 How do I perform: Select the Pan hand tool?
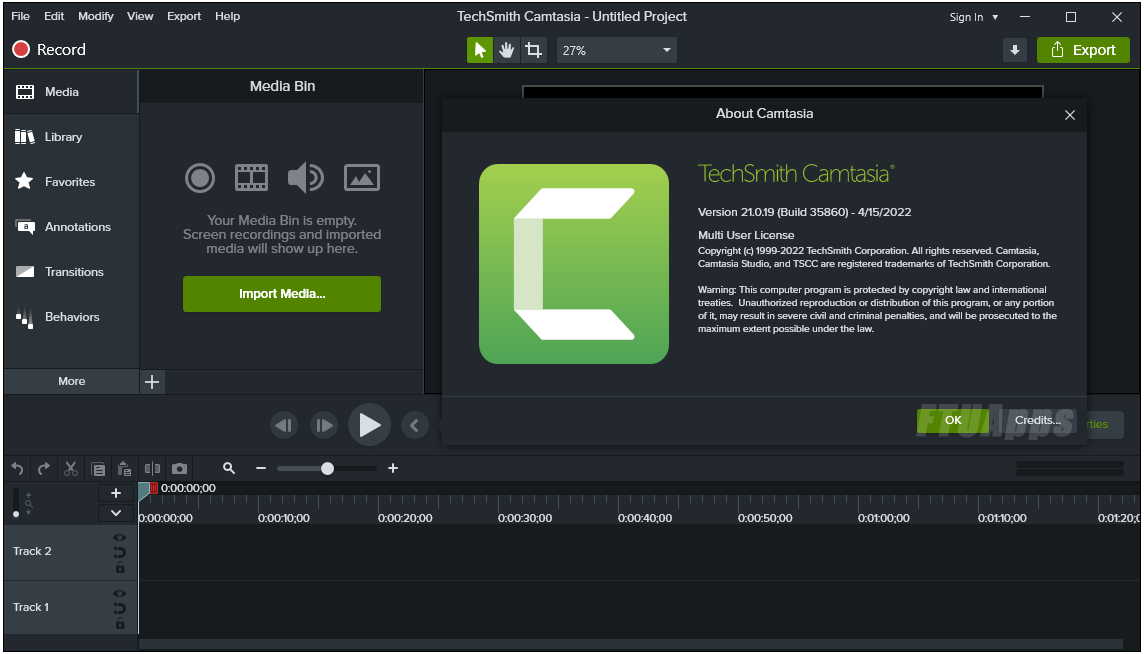[x=506, y=50]
